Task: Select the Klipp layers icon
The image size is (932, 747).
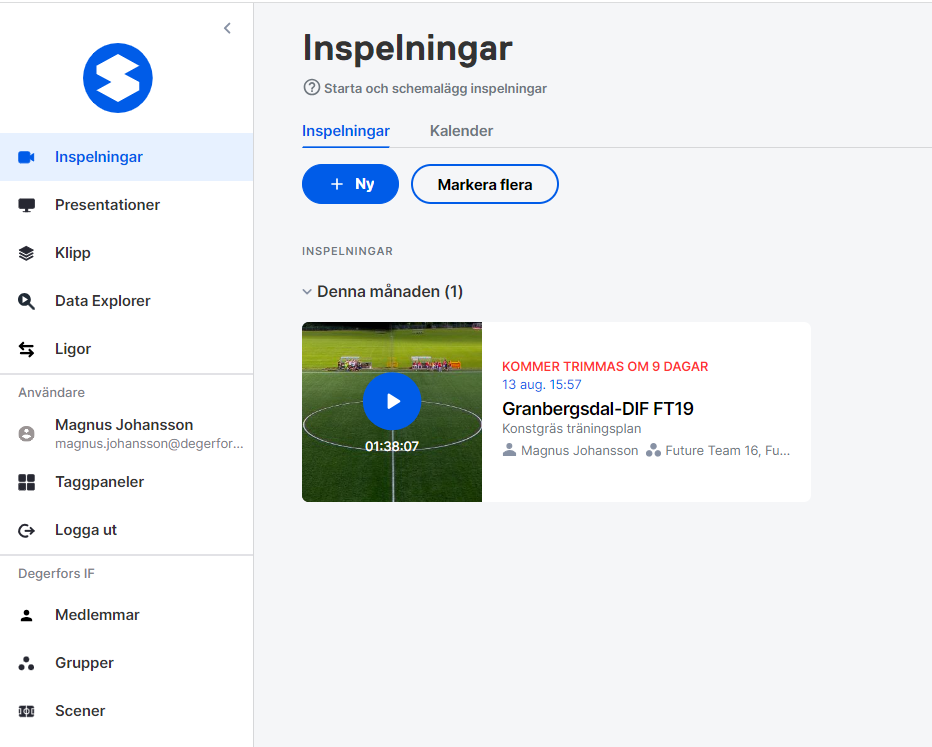Action: click(26, 253)
